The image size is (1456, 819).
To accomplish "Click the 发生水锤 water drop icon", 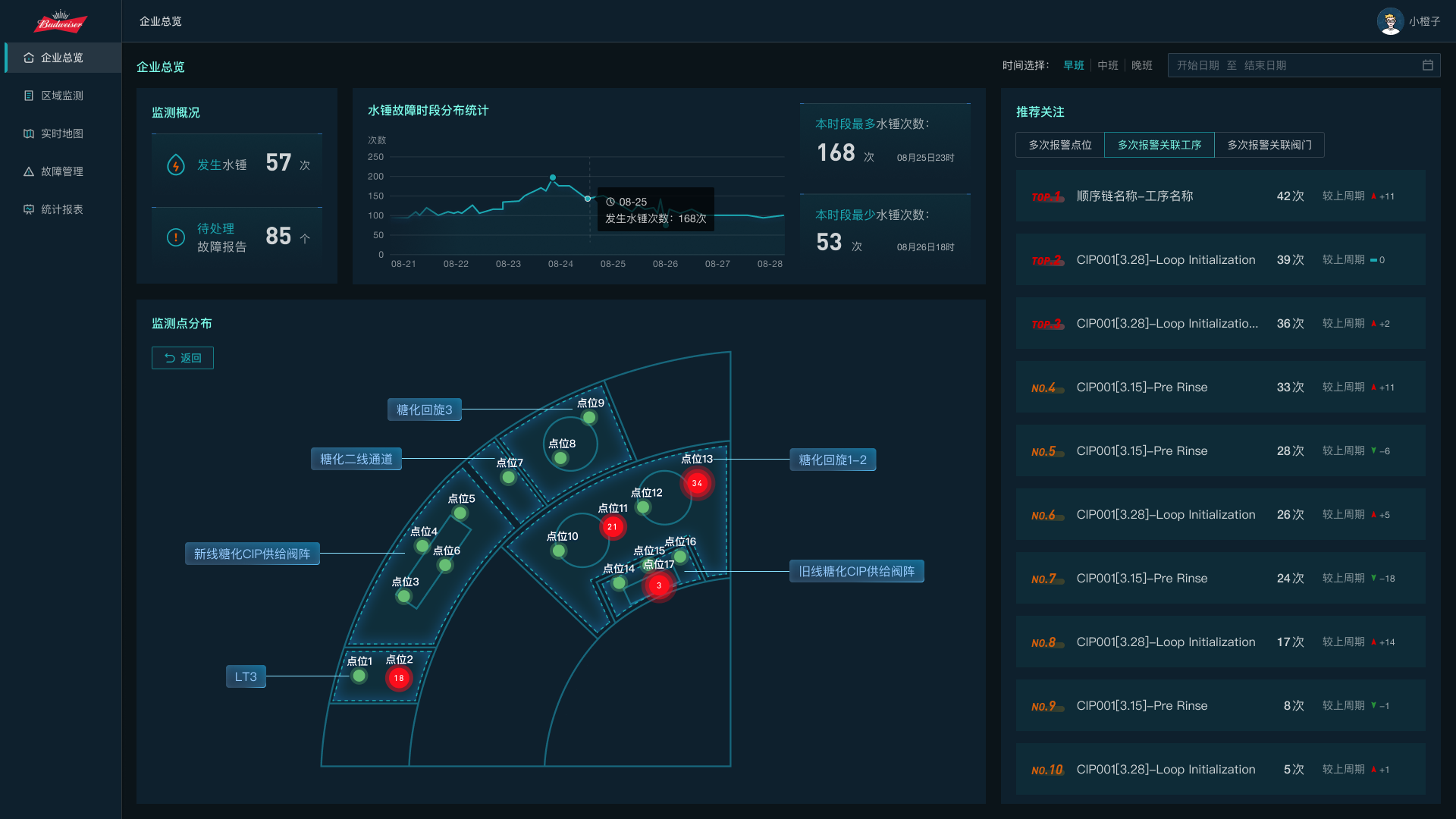I will click(x=176, y=165).
